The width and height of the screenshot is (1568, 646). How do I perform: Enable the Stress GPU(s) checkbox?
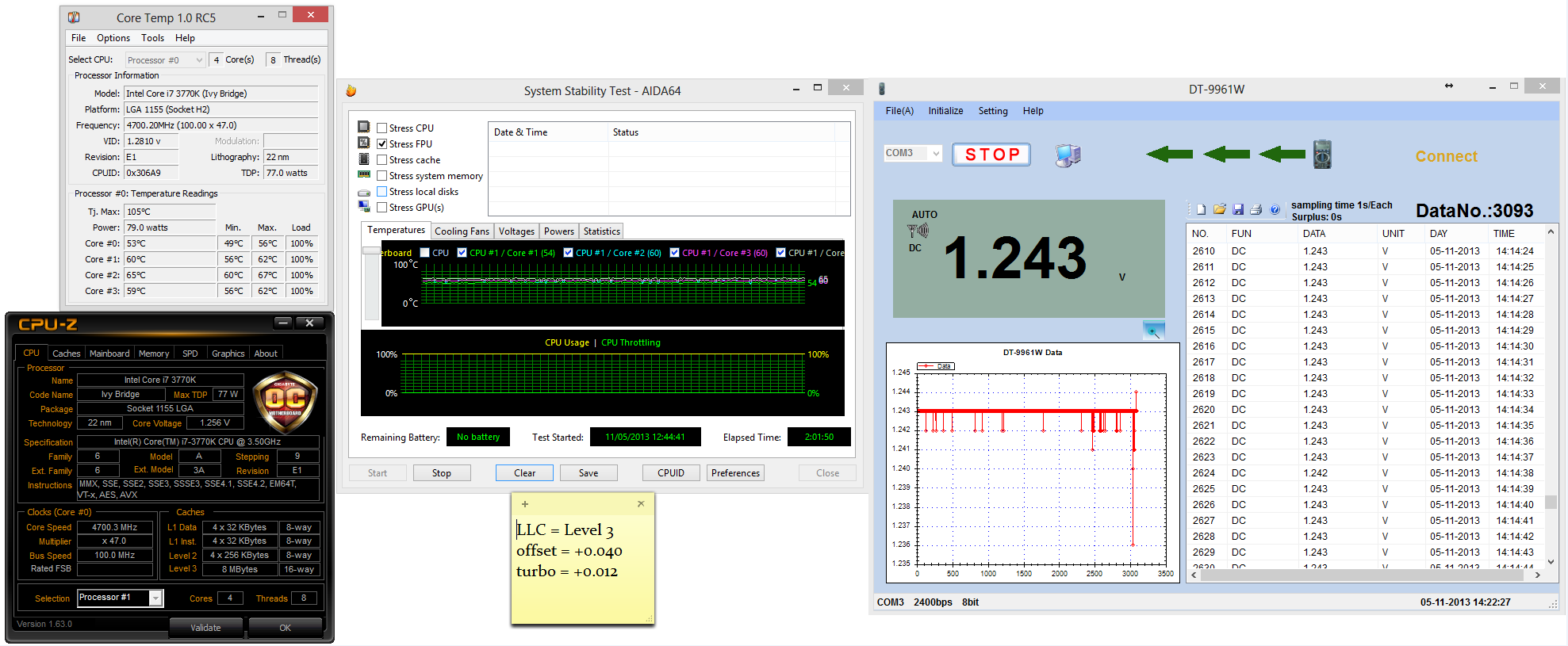tap(382, 208)
